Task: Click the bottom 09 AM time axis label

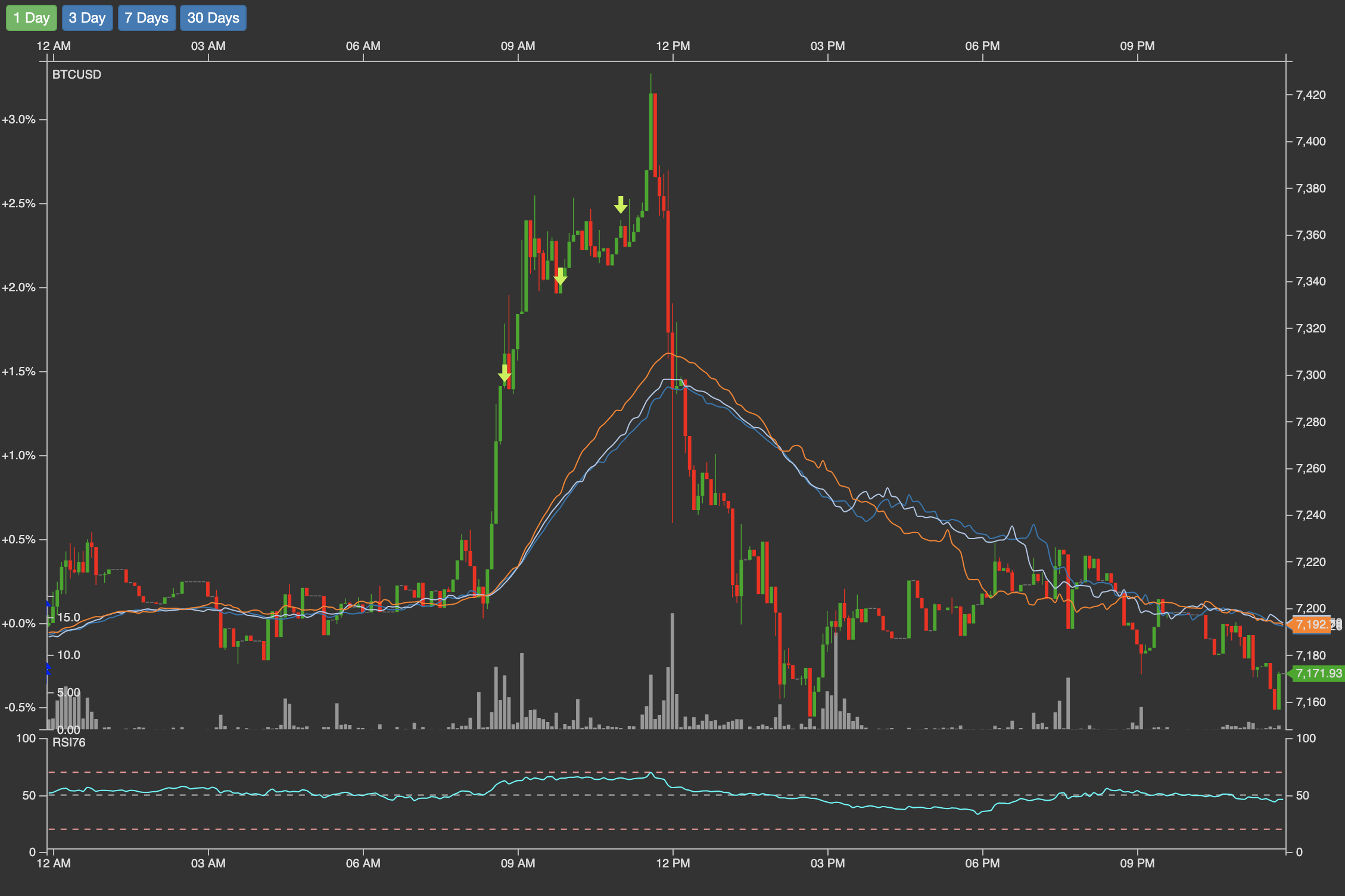Action: tap(518, 863)
